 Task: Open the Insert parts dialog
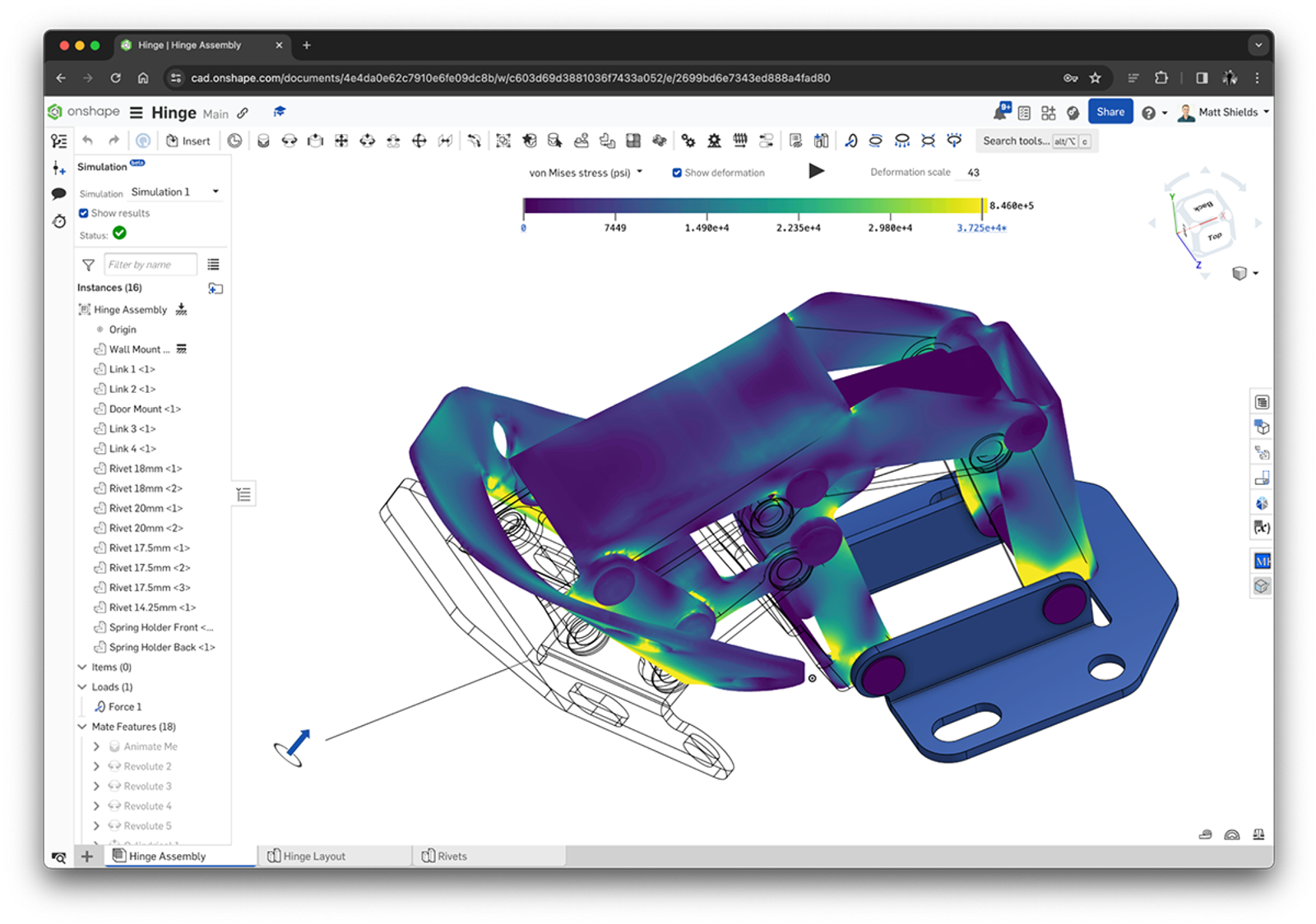[x=188, y=140]
